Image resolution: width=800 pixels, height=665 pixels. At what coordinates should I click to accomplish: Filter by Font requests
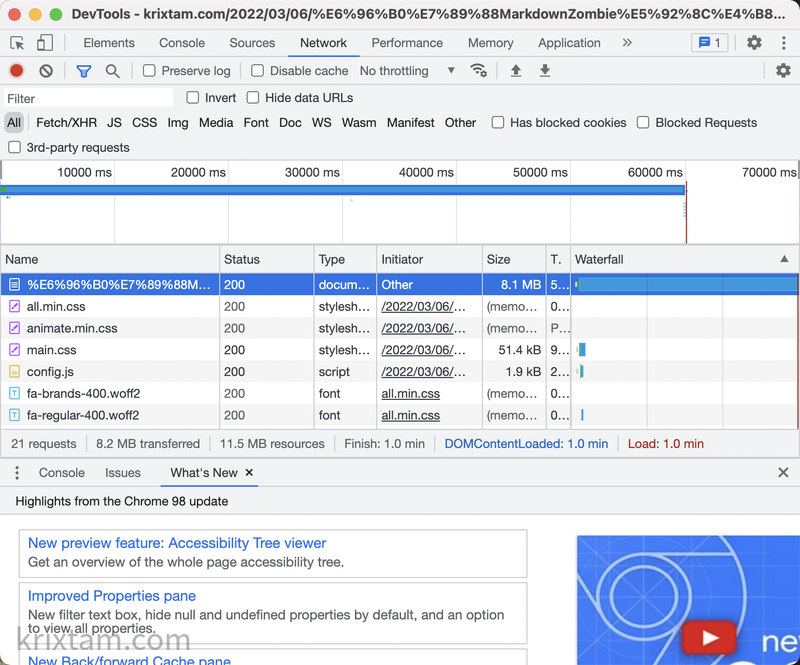pos(256,122)
